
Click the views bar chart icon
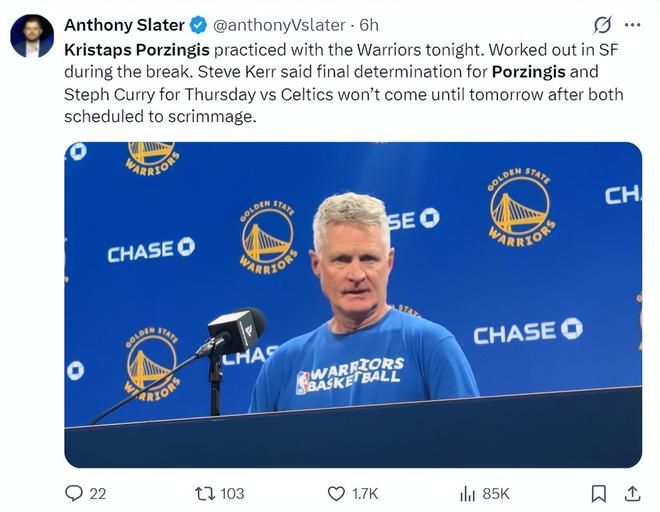point(467,493)
